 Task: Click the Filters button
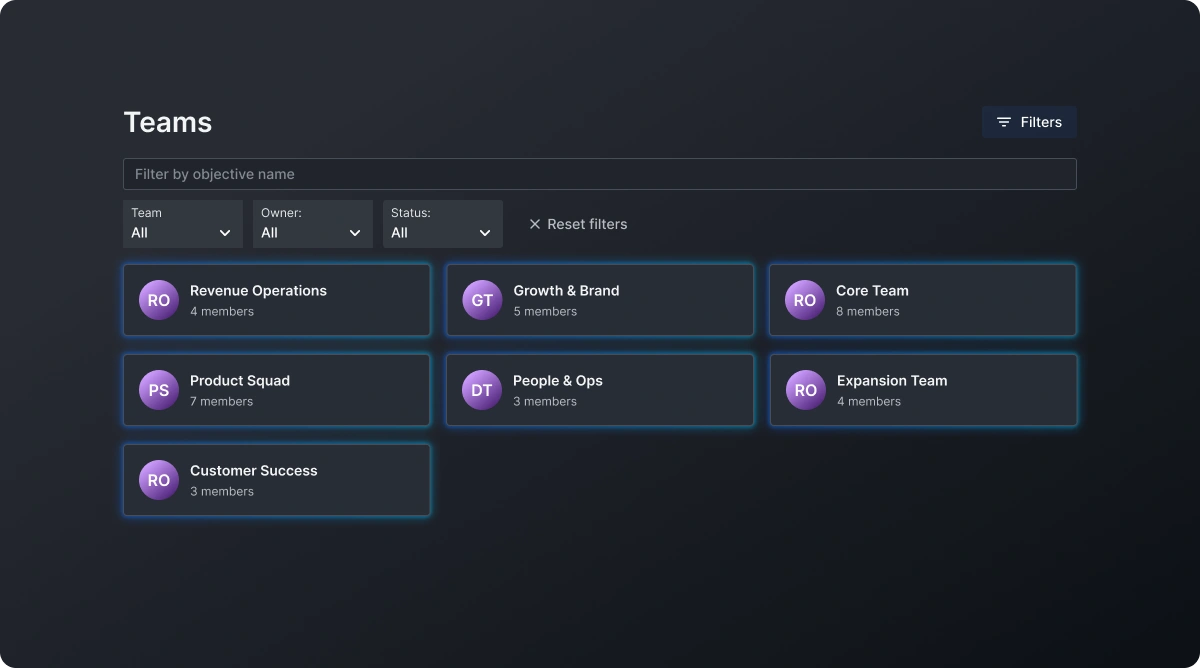pos(1029,121)
